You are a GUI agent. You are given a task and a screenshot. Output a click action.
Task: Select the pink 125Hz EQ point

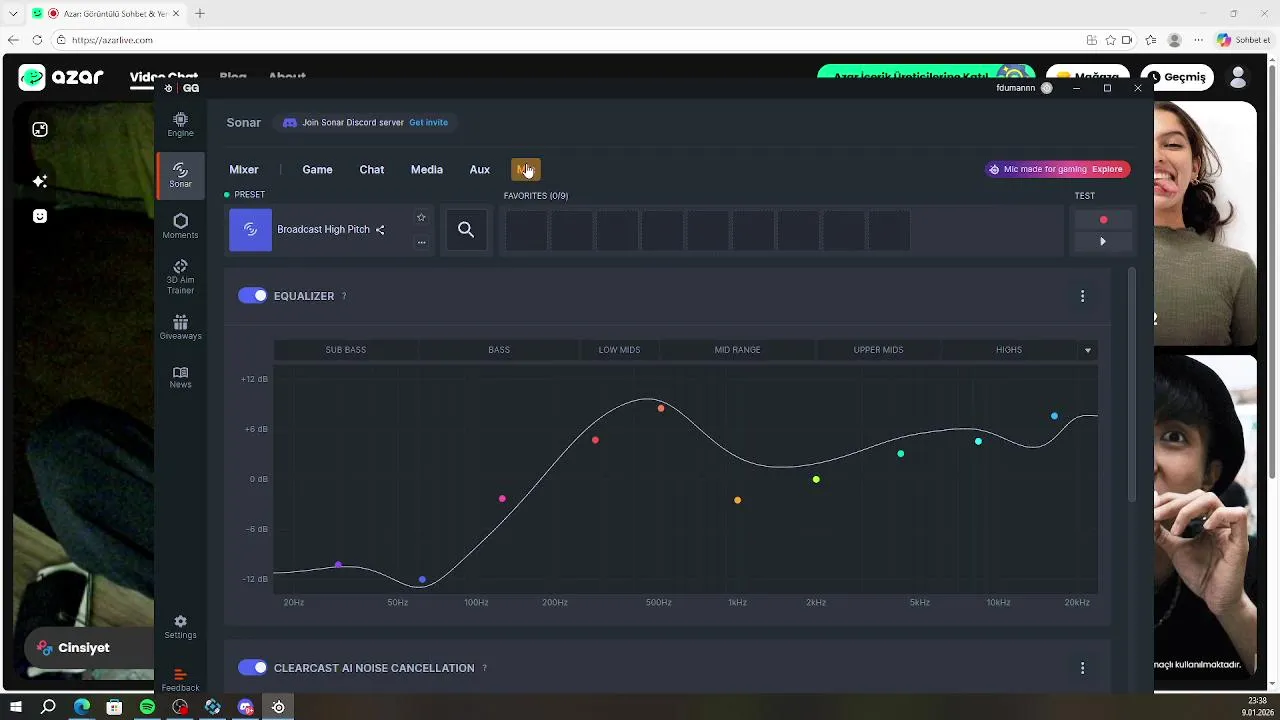pyautogui.click(x=502, y=498)
